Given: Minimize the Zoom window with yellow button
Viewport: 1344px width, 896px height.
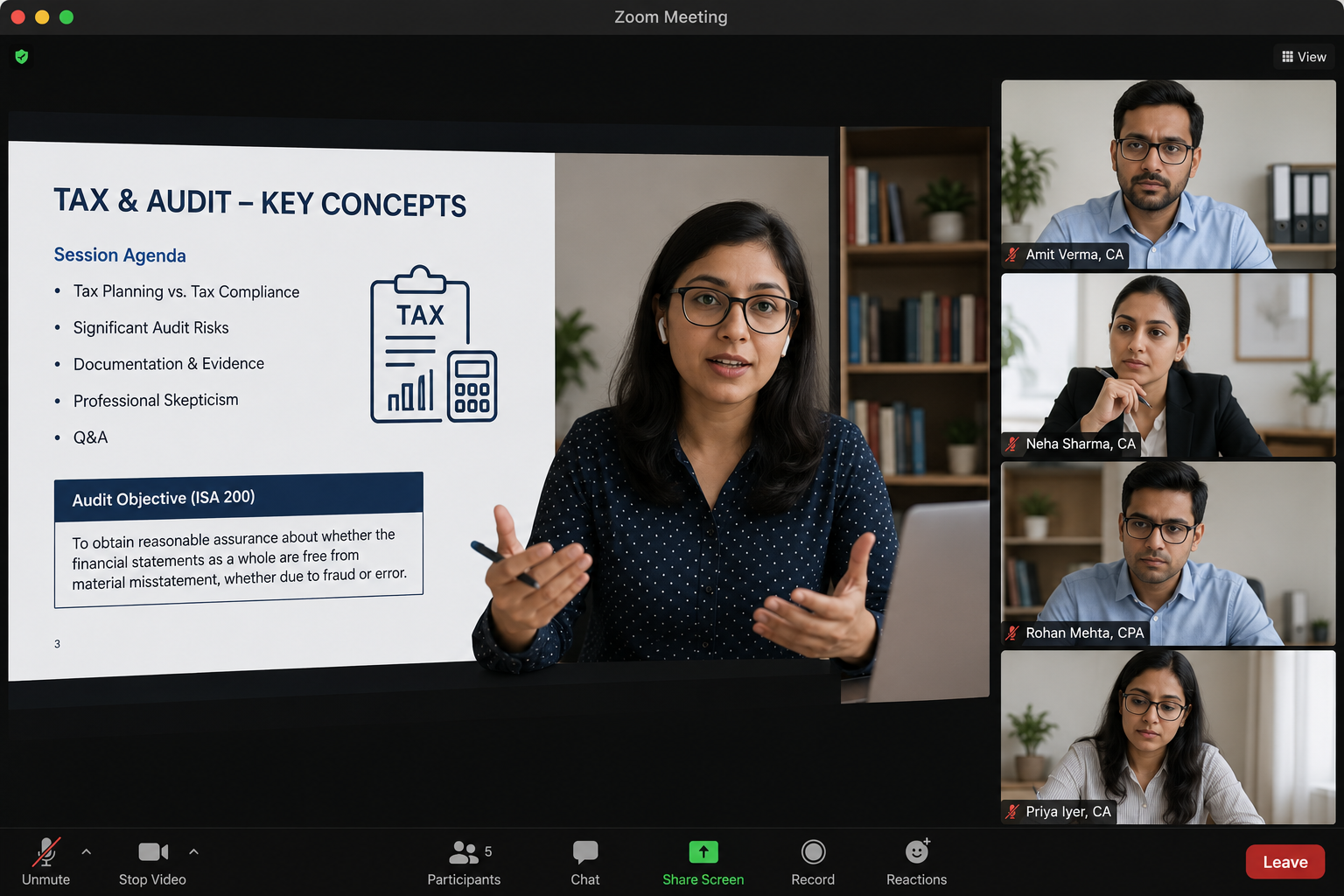Looking at the screenshot, I should (42, 17).
